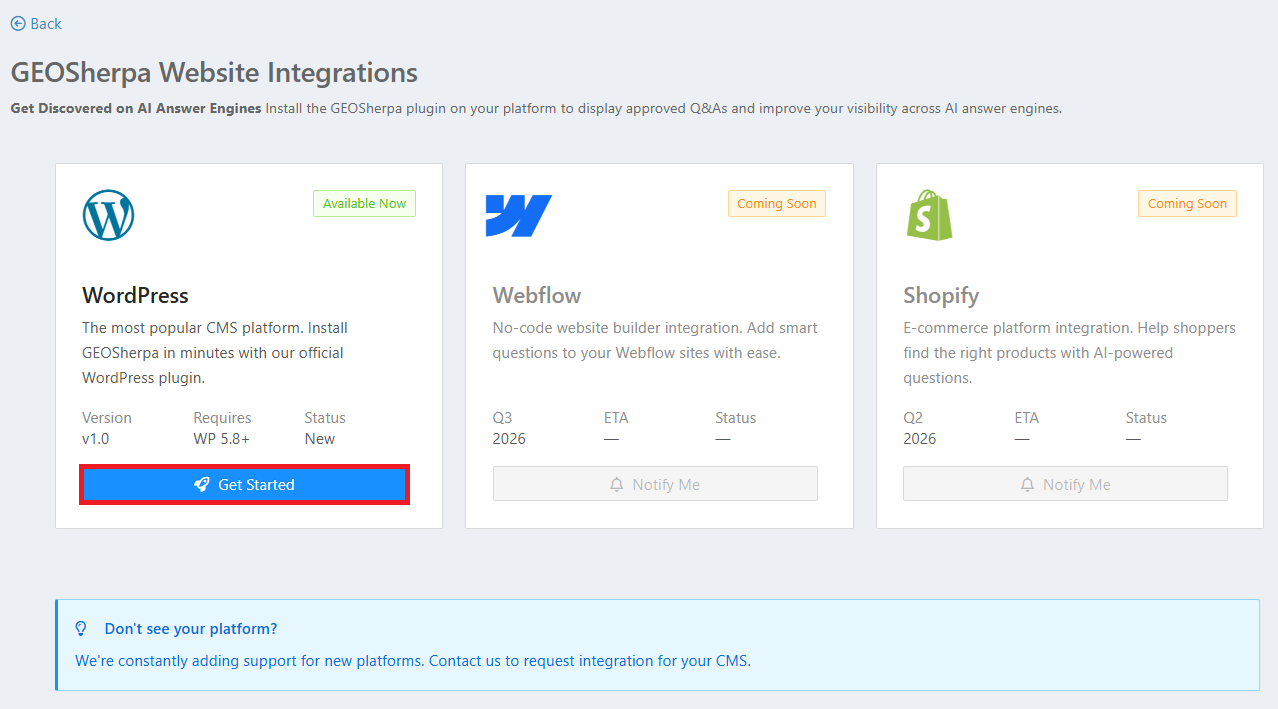The height and width of the screenshot is (709, 1278).
Task: Click the WordPress card description text
Action: 215,353
